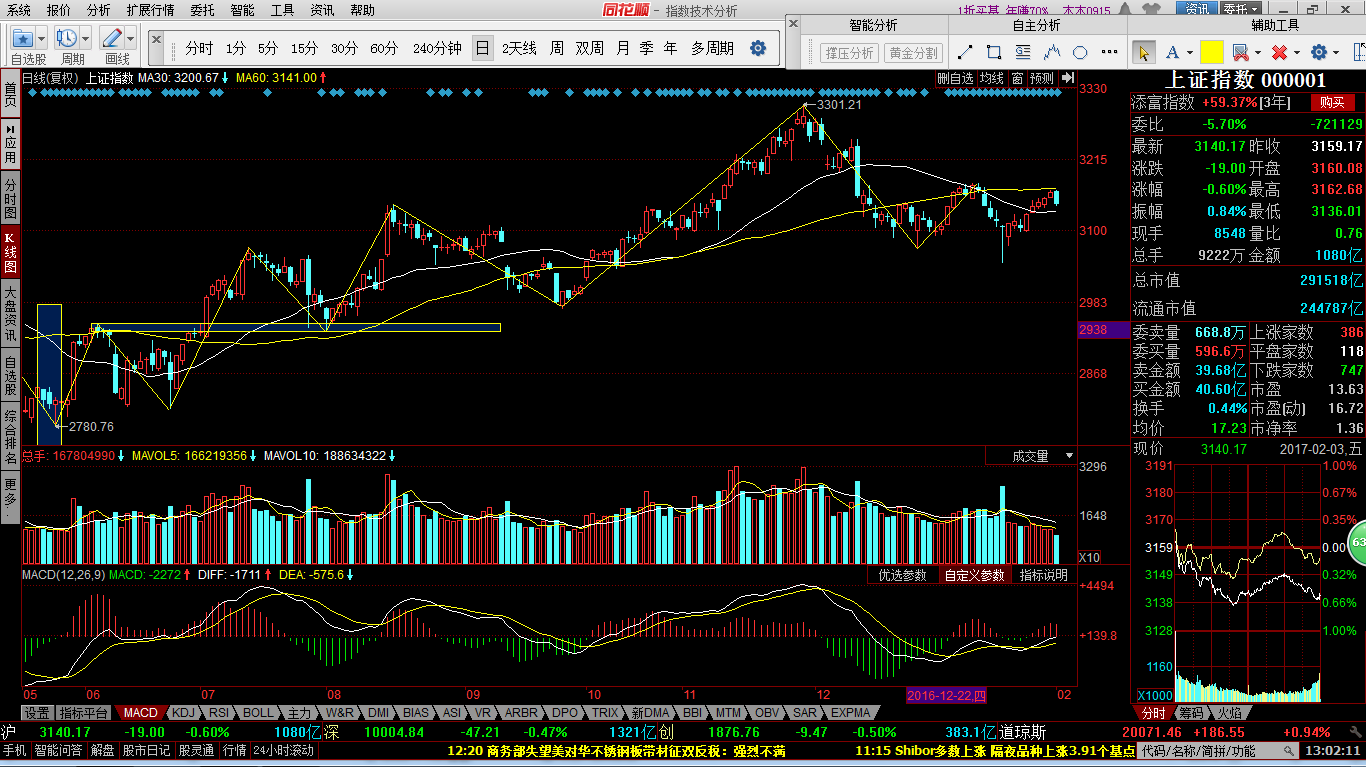Click the 资讯 button at top right
Screen dimensions: 1366x767
pyautogui.click(x=1197, y=9)
